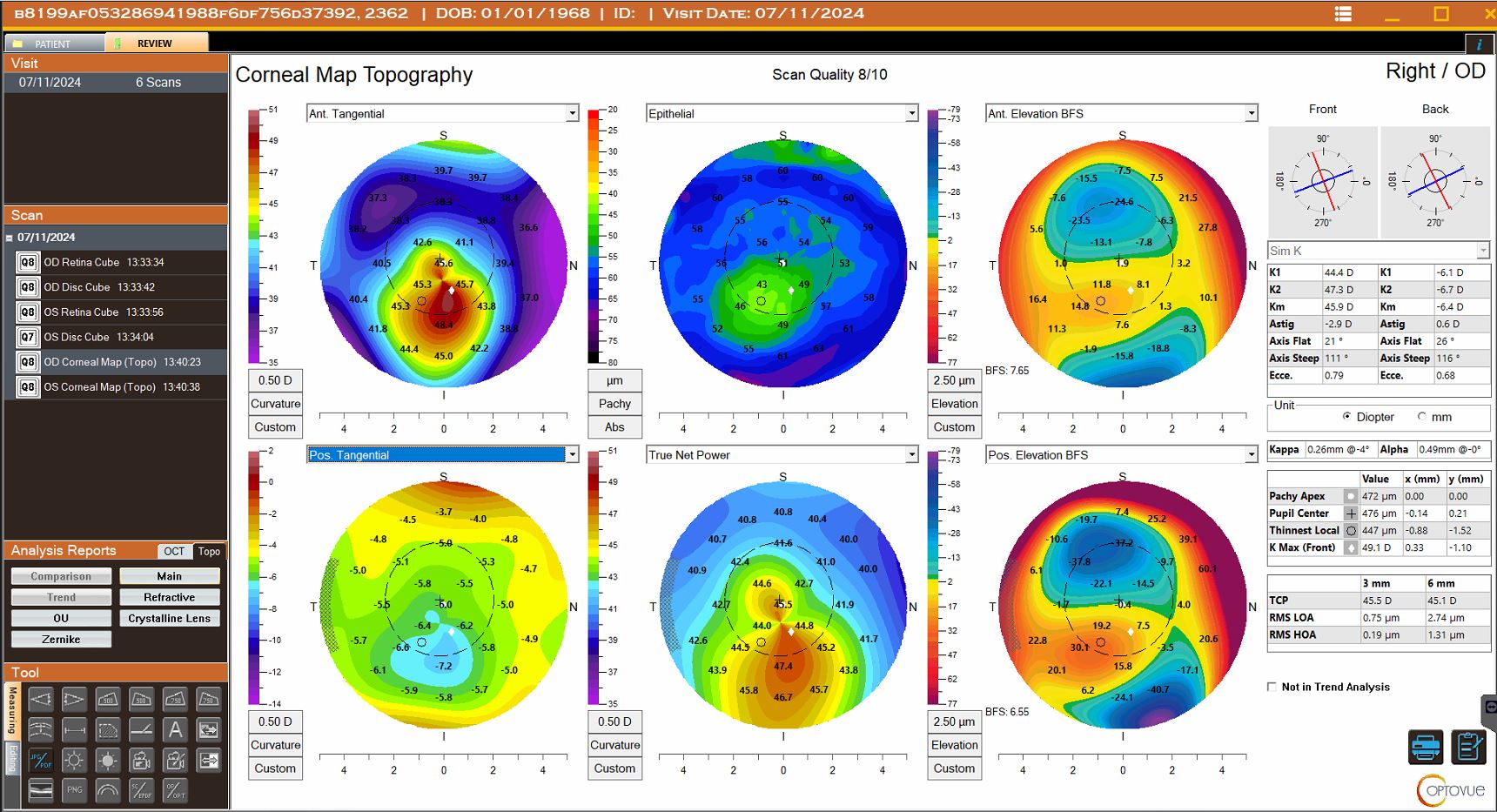Screen dimensions: 1497x812
Task: Select the mm unit radio button
Action: point(1424,417)
